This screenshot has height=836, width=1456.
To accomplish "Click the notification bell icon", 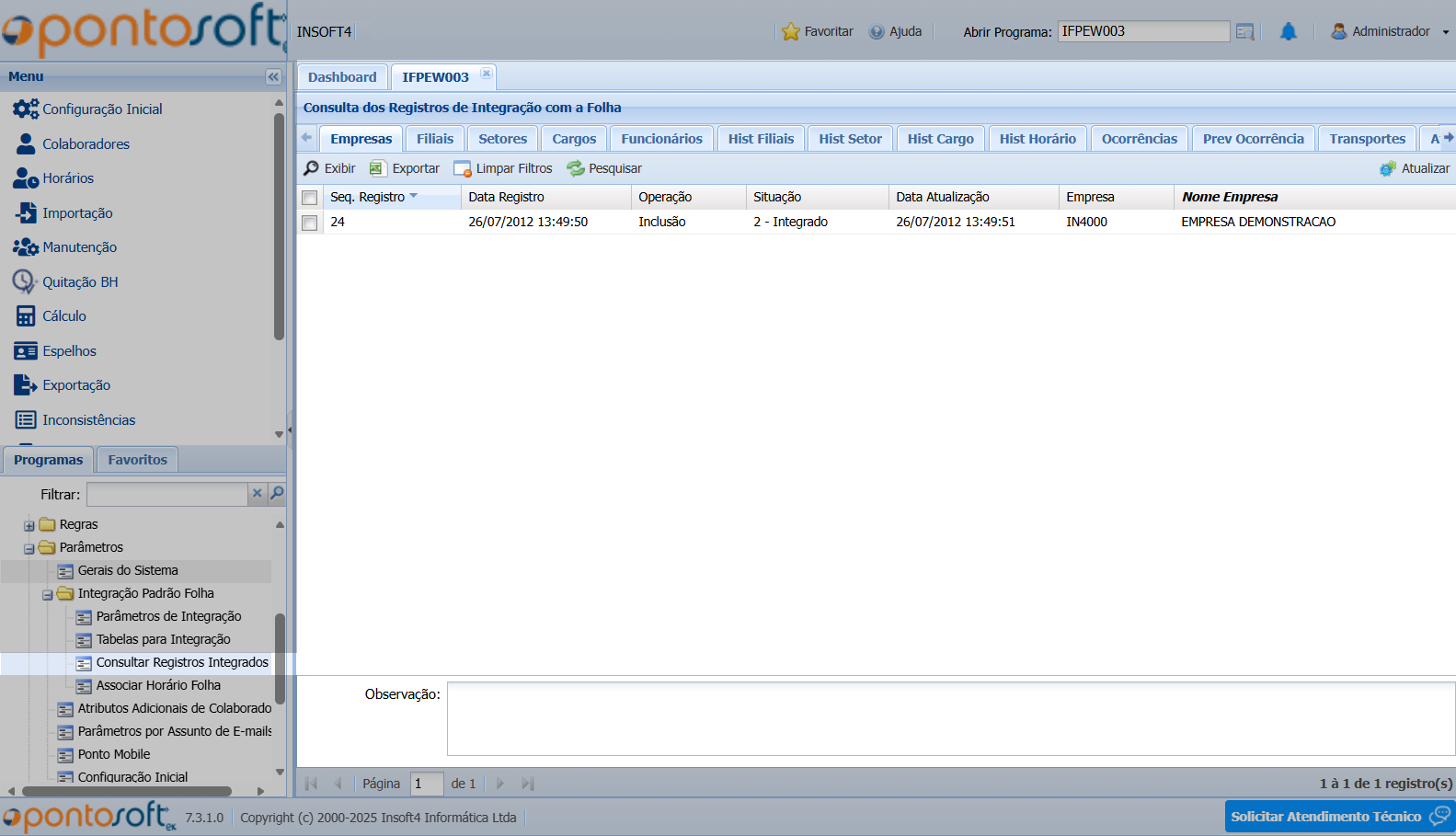I will tap(1288, 32).
